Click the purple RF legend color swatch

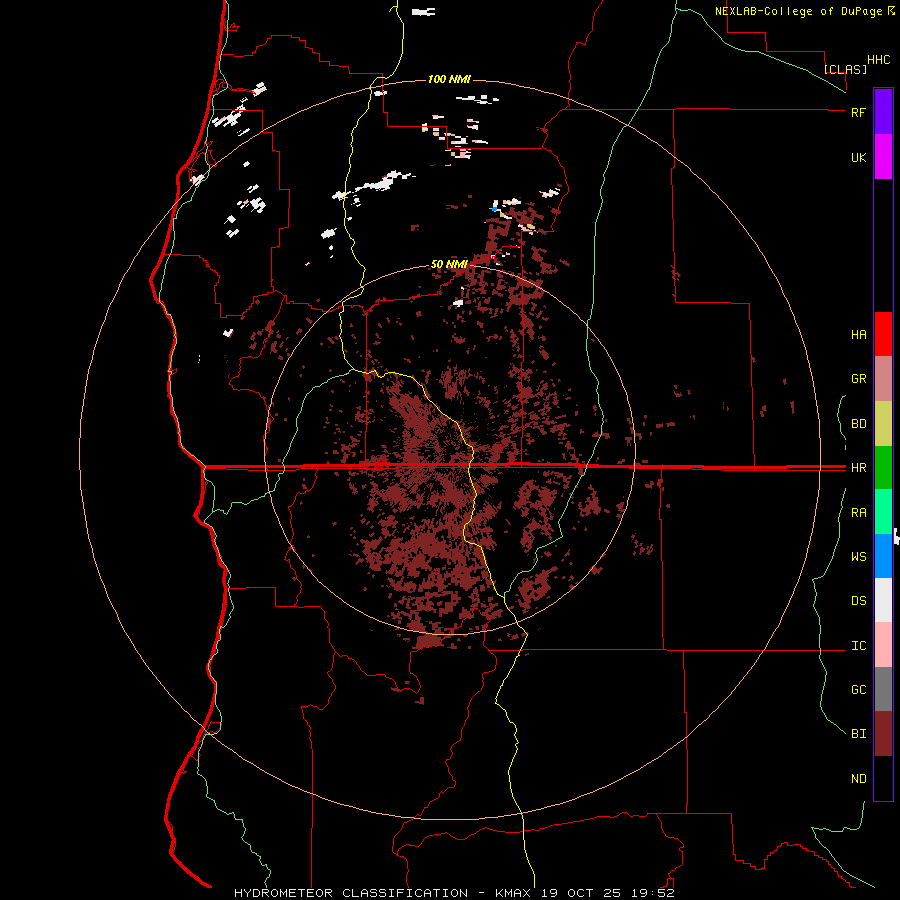point(883,112)
